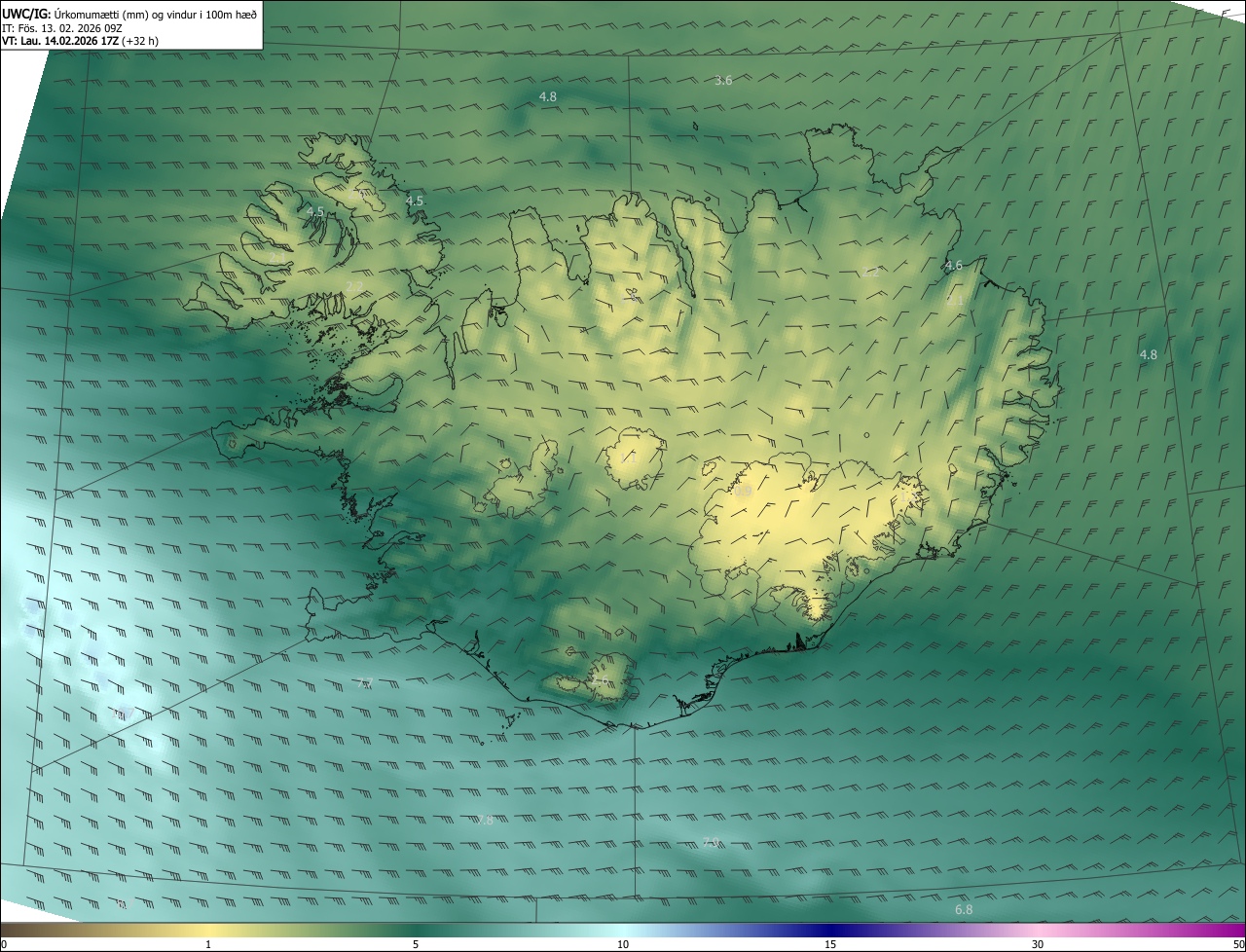
Task: Click the 4.6 value on the northeast coast
Action: click(x=954, y=265)
